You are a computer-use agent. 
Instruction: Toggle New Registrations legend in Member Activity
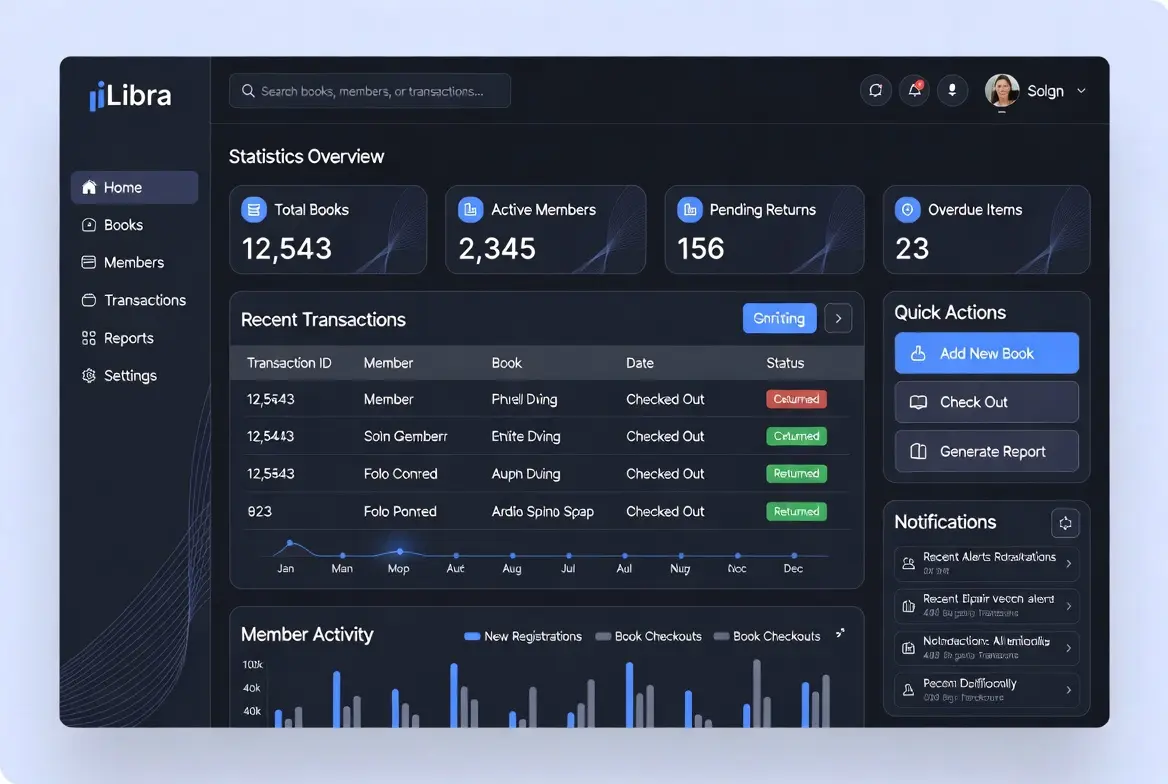523,636
